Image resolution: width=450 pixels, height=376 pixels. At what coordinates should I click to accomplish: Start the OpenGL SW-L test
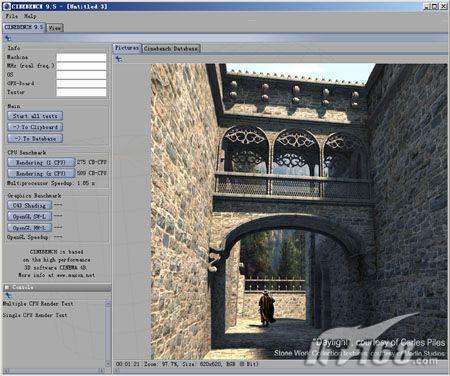tap(30, 217)
